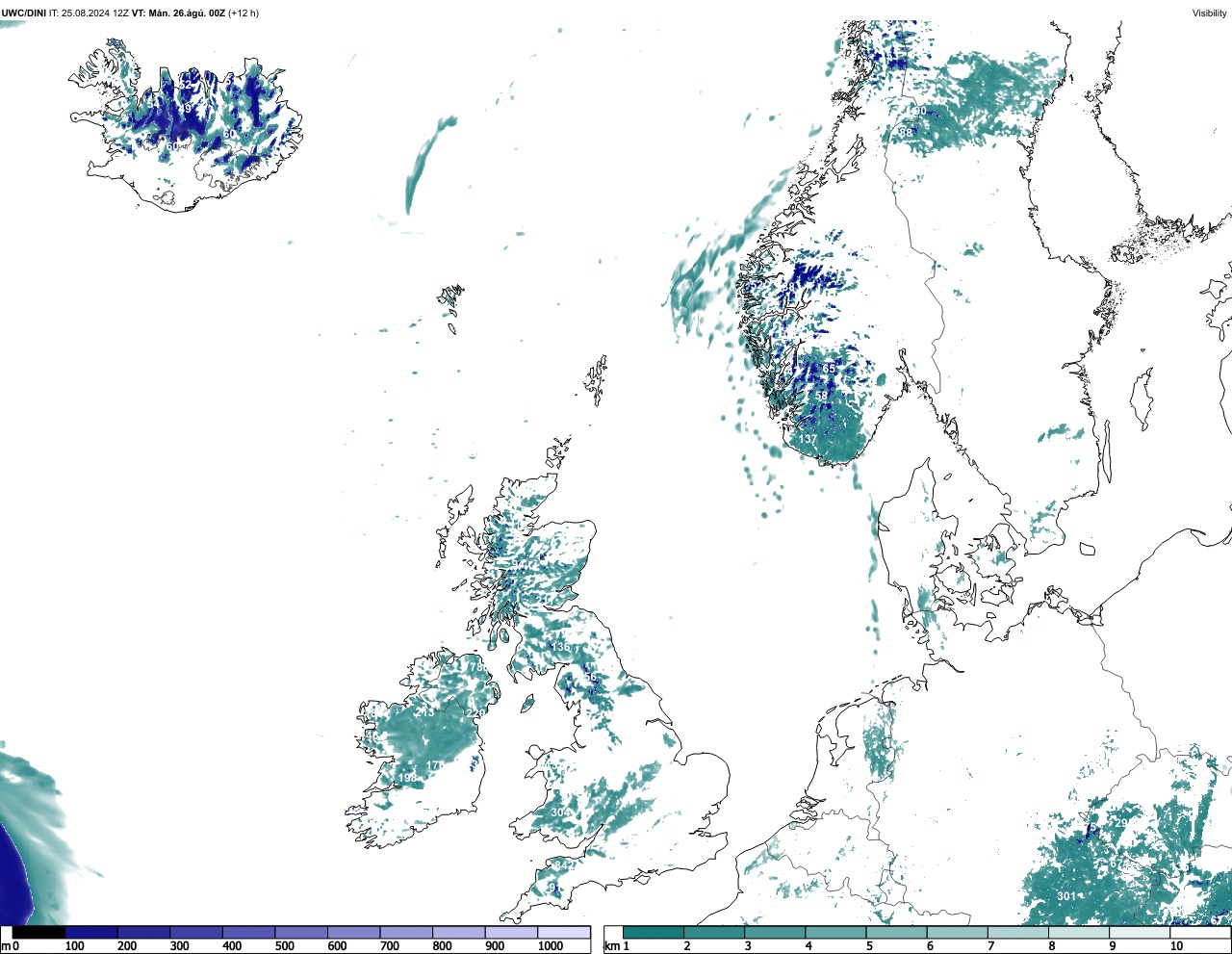Click the 'UWC/DINI' header text
Screen dimensions: 1232x954
24,13
